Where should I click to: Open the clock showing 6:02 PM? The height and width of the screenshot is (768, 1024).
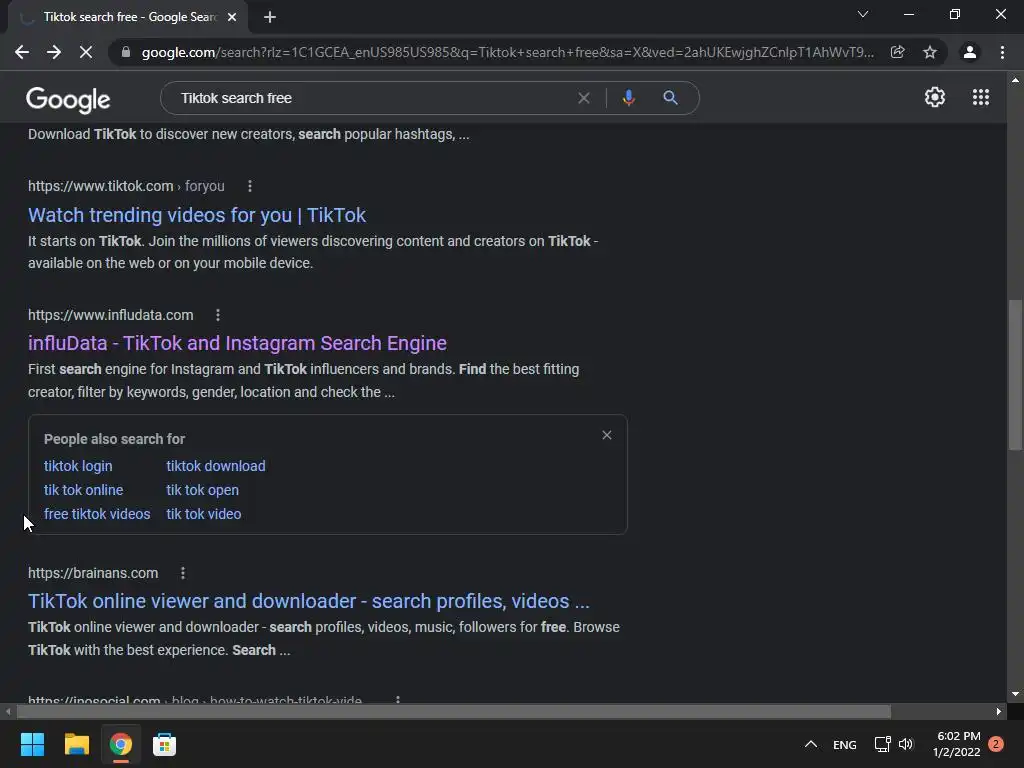pyautogui.click(x=957, y=744)
